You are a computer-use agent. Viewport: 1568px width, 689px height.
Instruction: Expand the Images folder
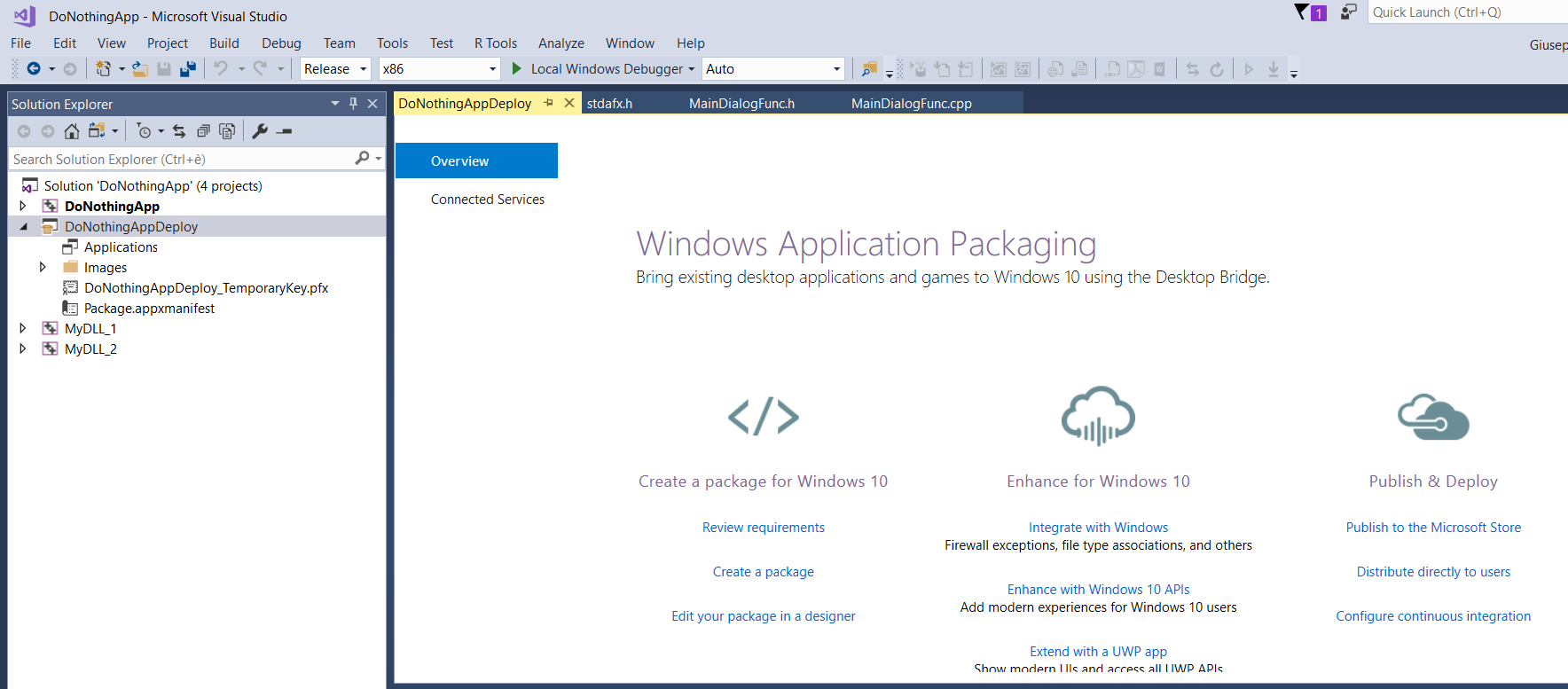pyautogui.click(x=43, y=267)
